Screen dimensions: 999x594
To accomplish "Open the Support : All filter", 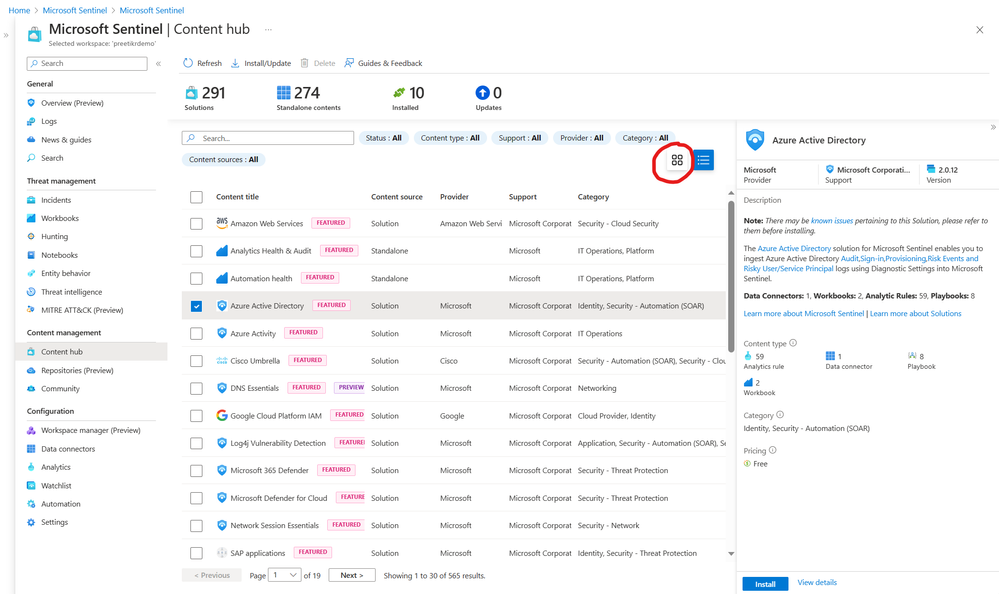I will 519,138.
